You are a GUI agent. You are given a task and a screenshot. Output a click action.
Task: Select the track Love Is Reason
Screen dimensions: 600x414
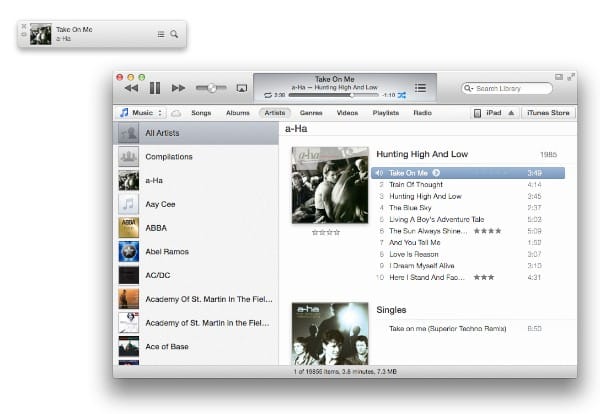click(x=468, y=254)
